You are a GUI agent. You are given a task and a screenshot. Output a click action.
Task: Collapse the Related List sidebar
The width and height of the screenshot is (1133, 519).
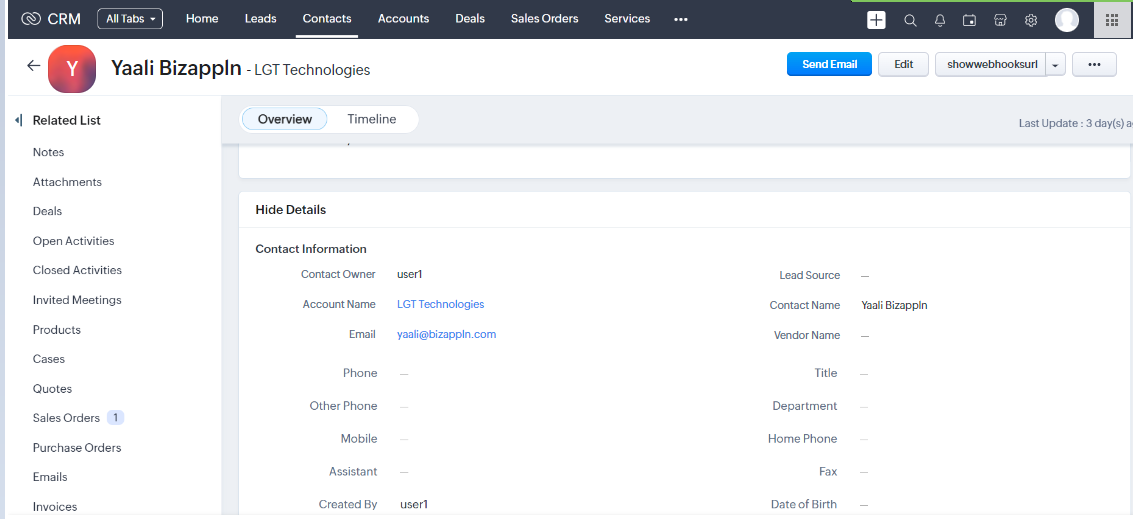[x=18, y=120]
